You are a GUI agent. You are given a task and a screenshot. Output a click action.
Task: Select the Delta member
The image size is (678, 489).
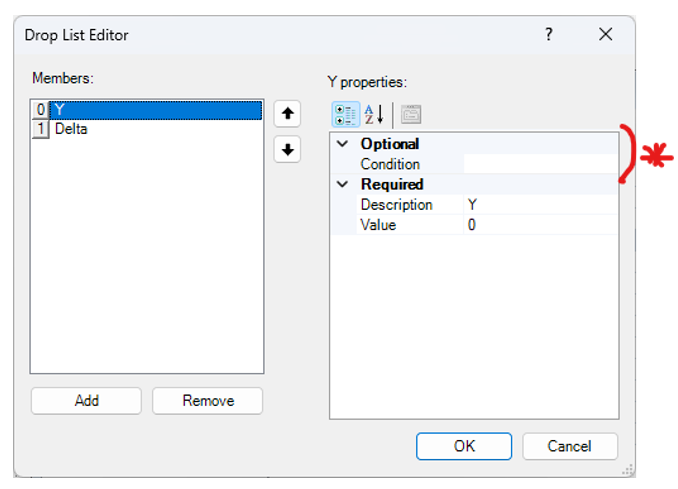point(71,129)
